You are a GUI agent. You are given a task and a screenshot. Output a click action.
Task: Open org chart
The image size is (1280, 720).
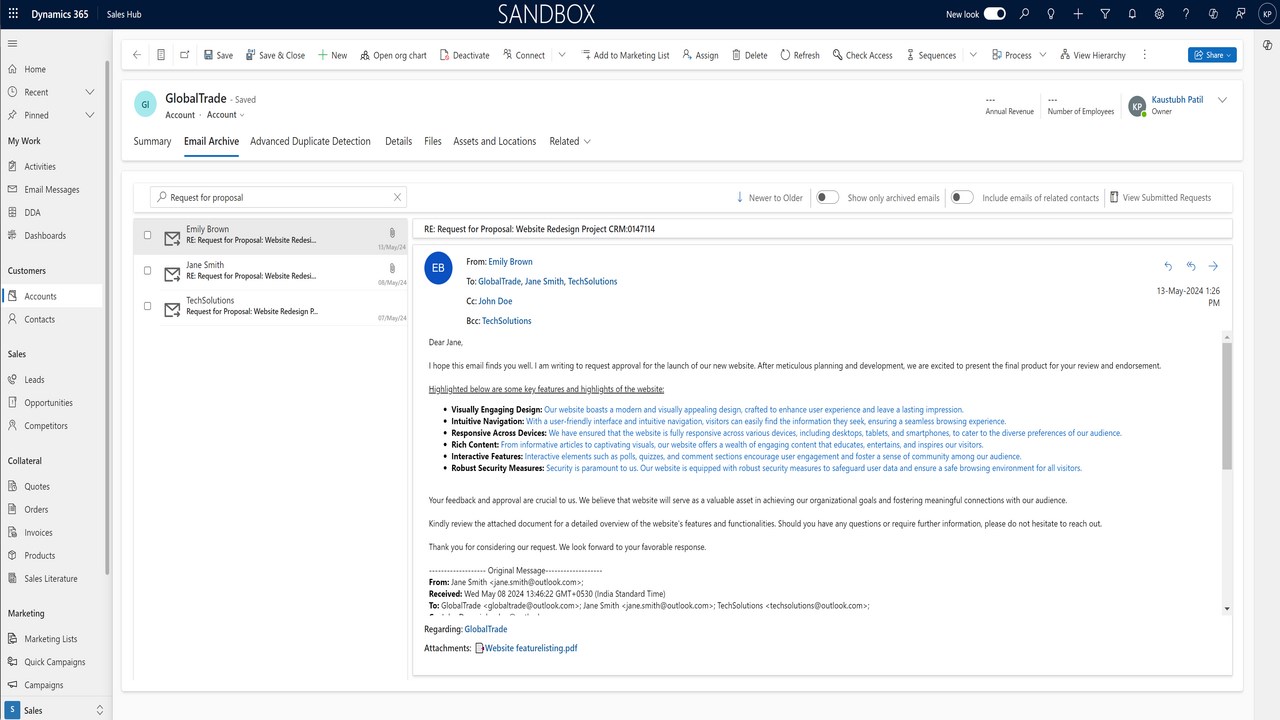click(393, 55)
